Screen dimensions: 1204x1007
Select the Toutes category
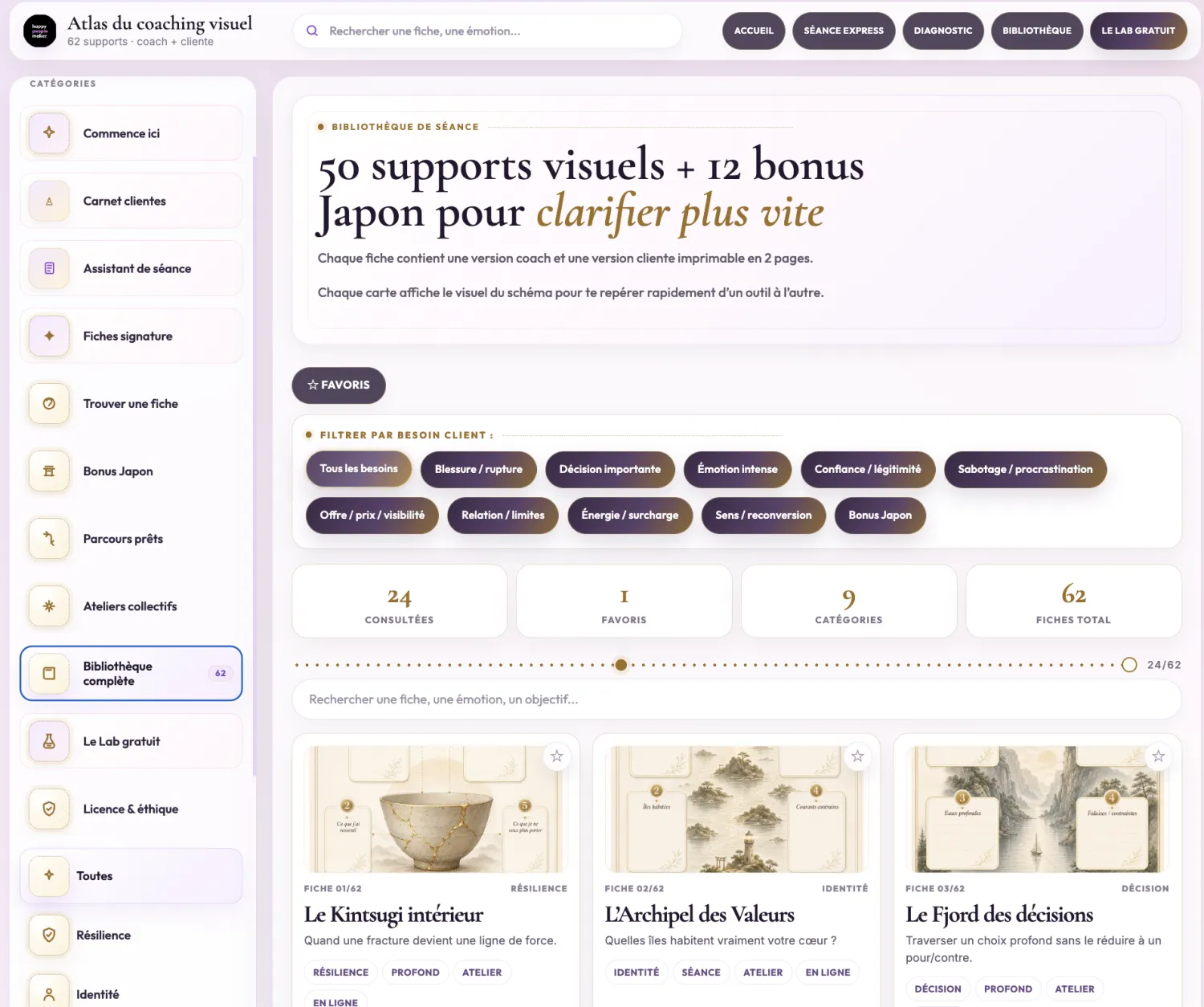(131, 875)
